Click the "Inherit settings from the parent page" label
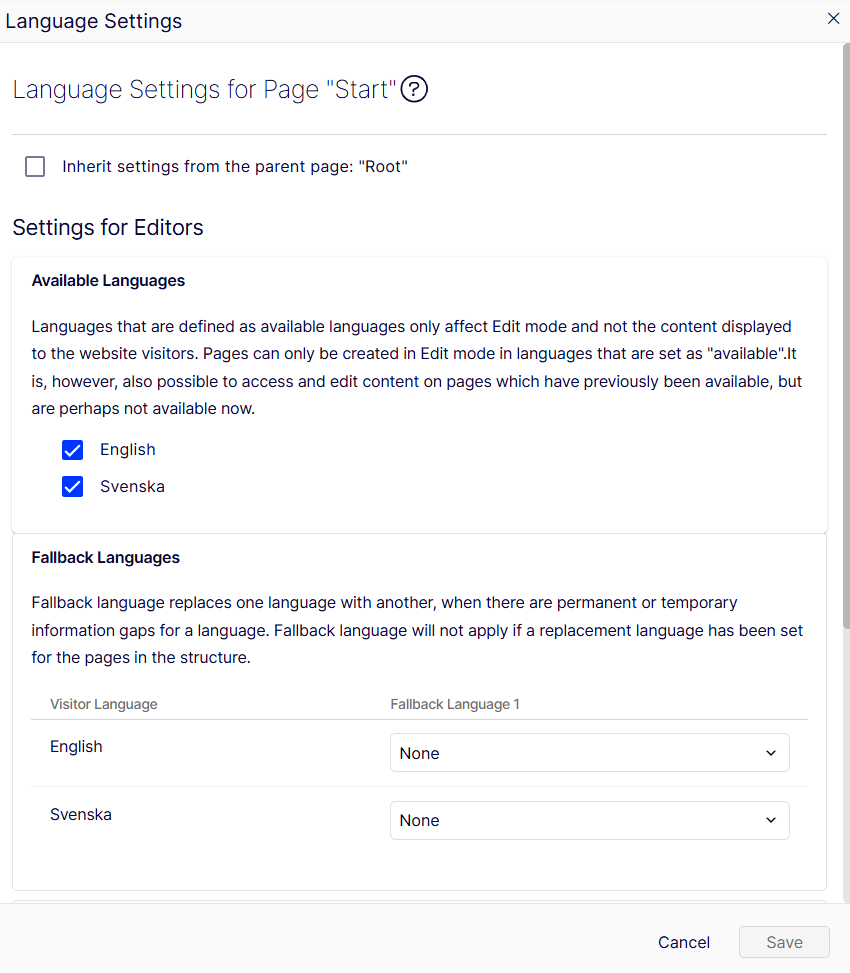The image size is (850, 973). coord(235,166)
